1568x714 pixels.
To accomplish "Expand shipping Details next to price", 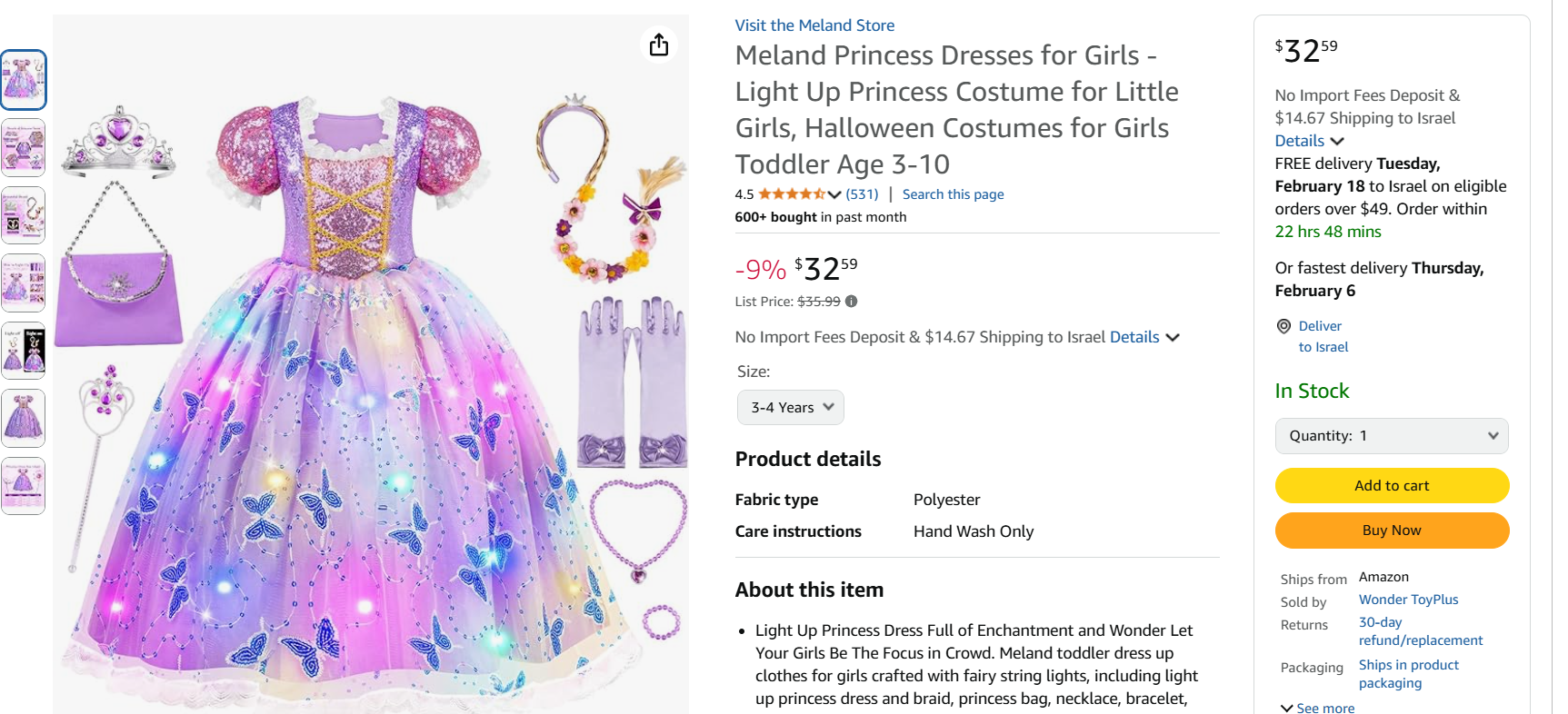I will 1144,337.
